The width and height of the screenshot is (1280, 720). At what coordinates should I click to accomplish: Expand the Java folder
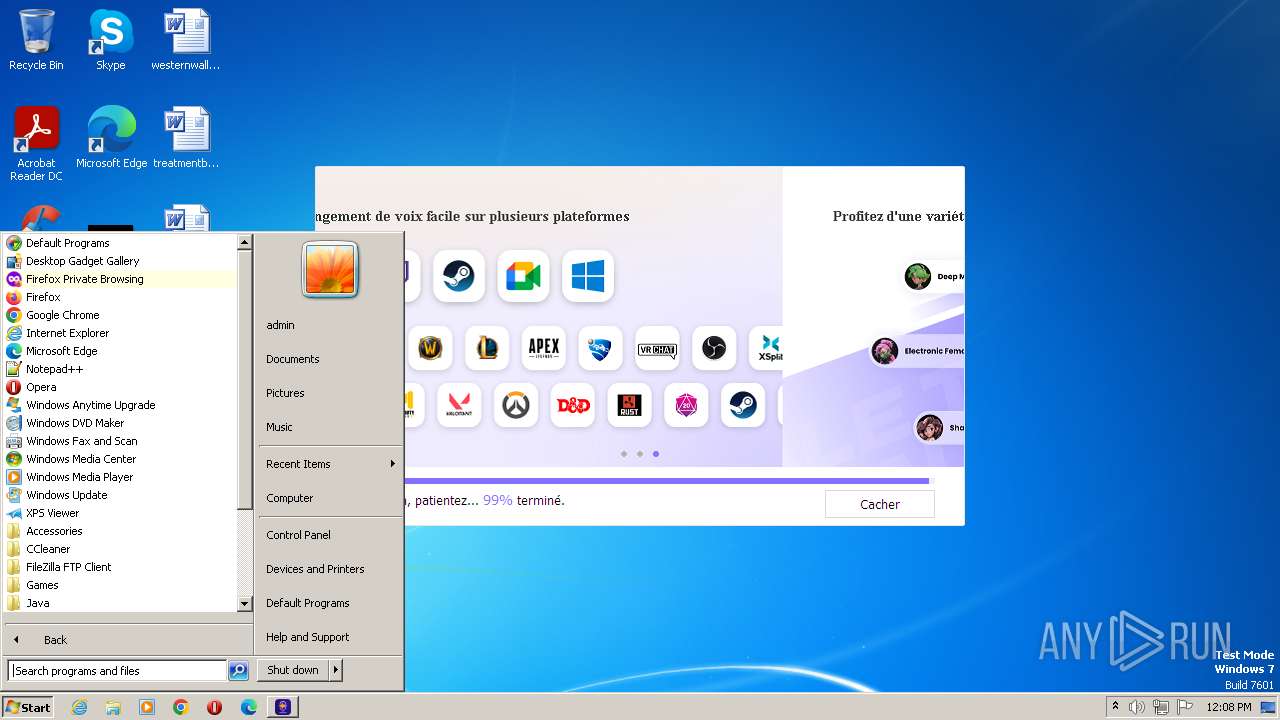120,603
